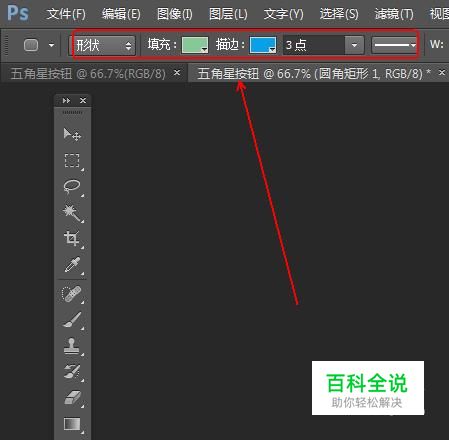449x440 pixels.
Task: Click the 描边 stroke label
Action: click(x=230, y=45)
